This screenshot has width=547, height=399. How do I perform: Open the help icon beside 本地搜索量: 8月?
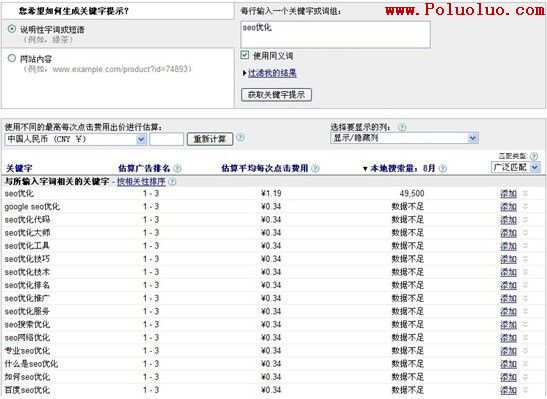pos(442,168)
